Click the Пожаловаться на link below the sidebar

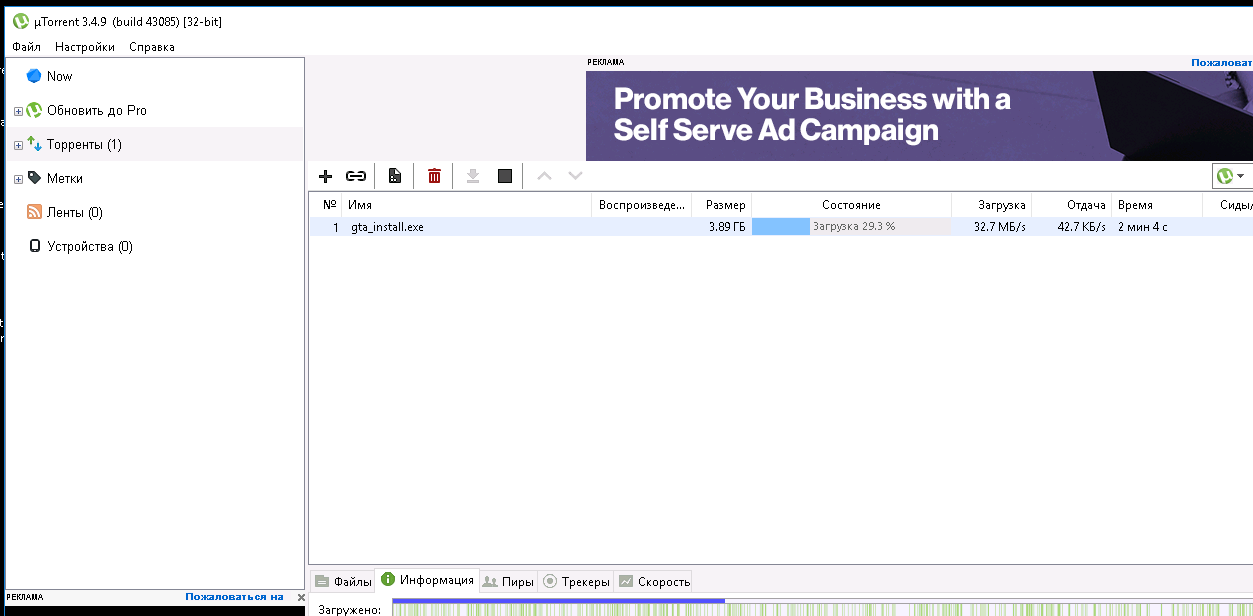pyautogui.click(x=234, y=597)
